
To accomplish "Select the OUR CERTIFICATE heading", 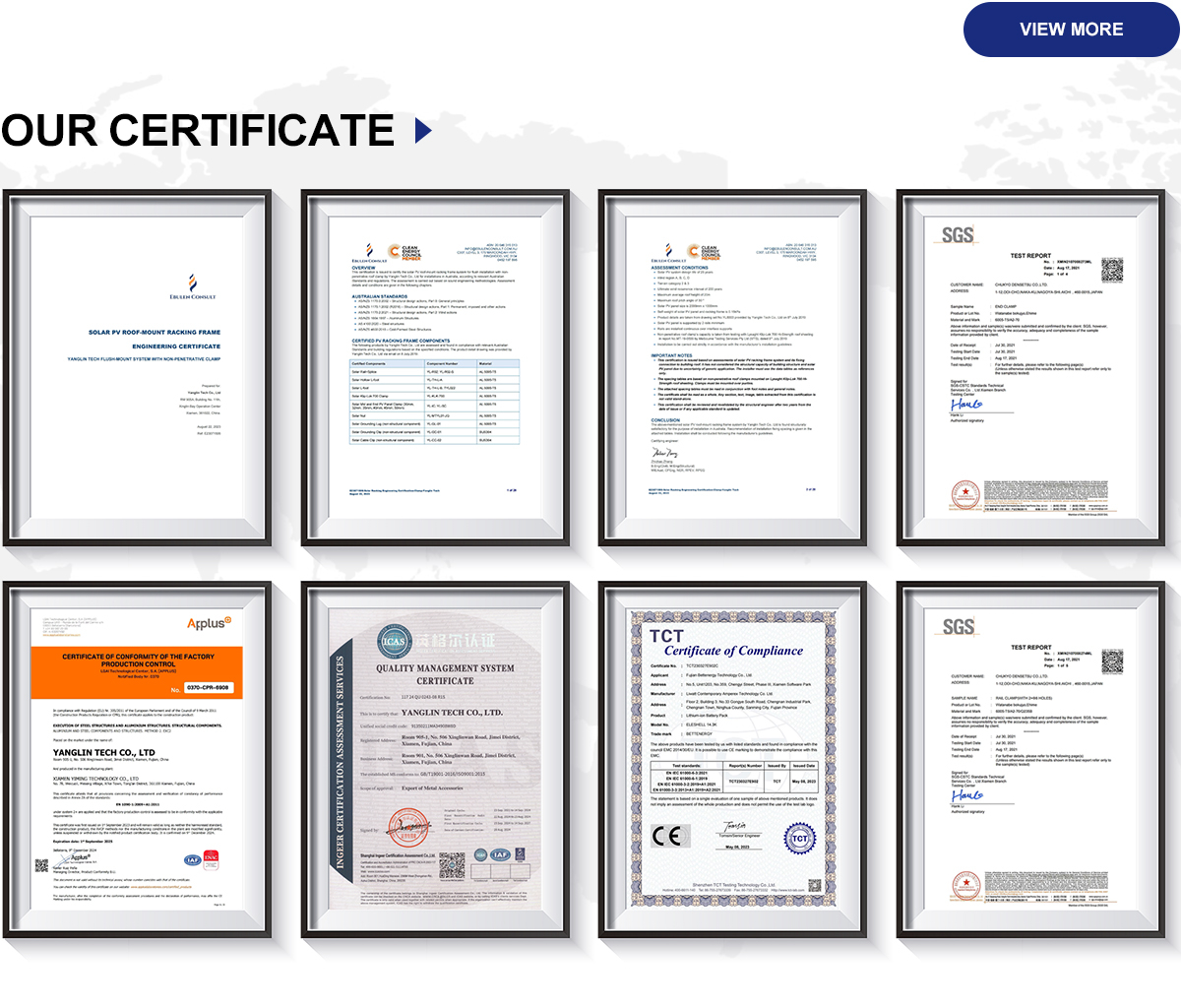I will (x=198, y=131).
